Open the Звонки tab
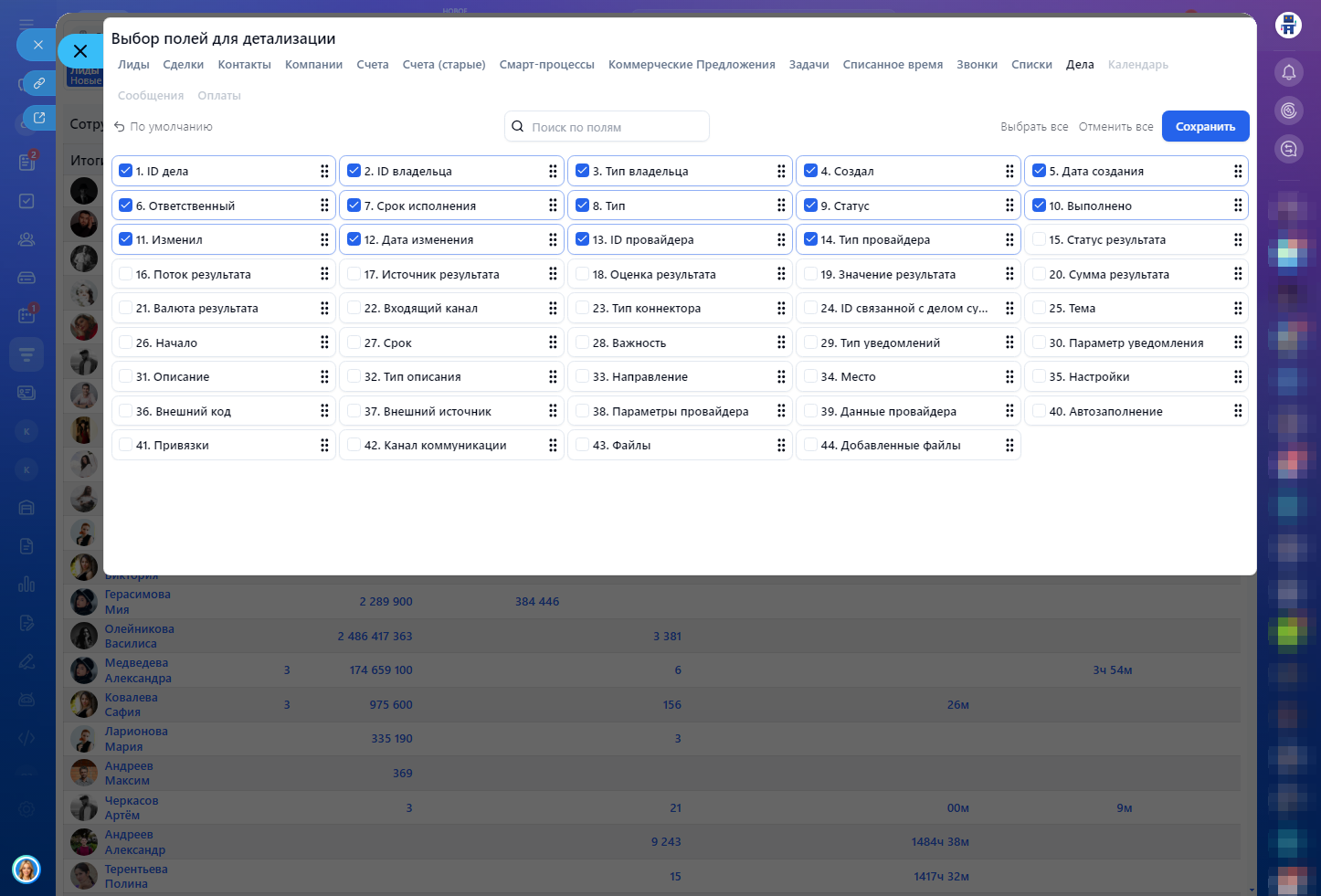This screenshot has width=1321, height=896. [977, 65]
